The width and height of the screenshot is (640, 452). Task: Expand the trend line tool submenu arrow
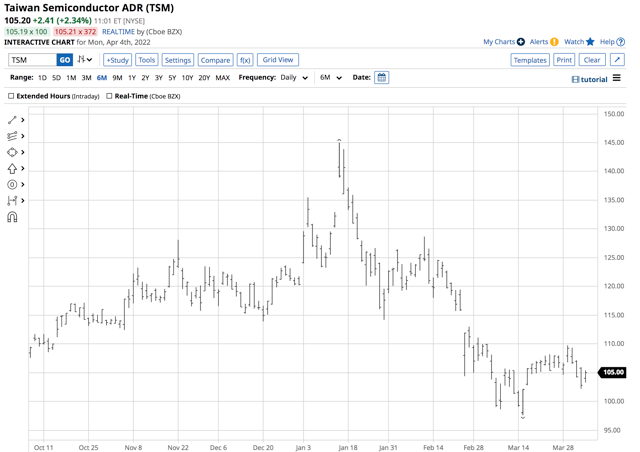click(x=23, y=120)
